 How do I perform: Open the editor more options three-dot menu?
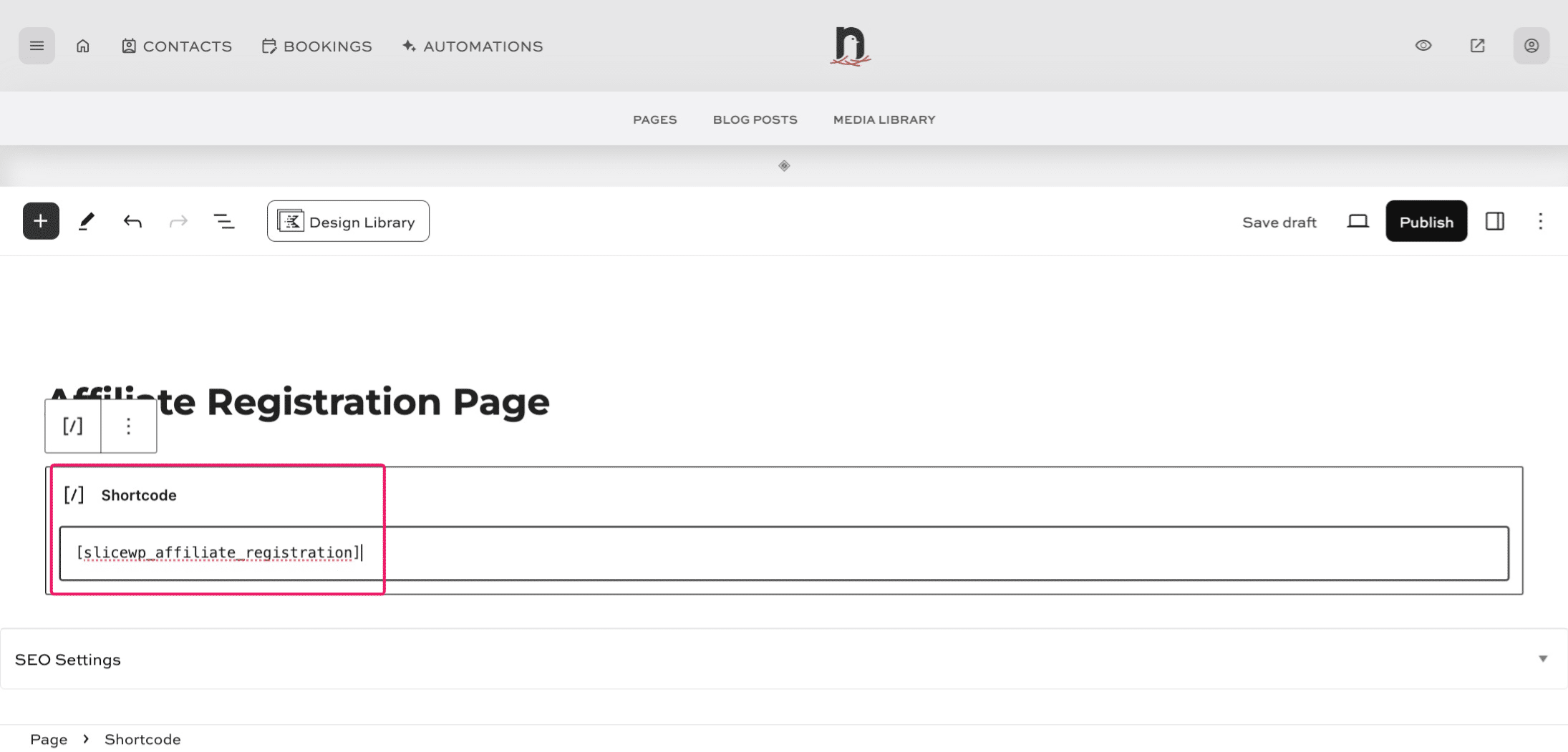[x=1541, y=220]
